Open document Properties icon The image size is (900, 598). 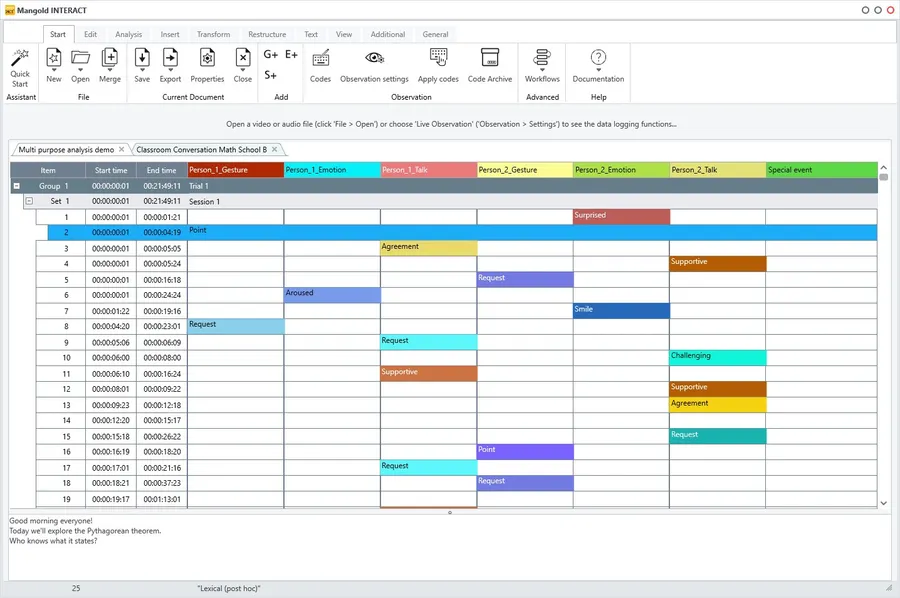click(207, 59)
